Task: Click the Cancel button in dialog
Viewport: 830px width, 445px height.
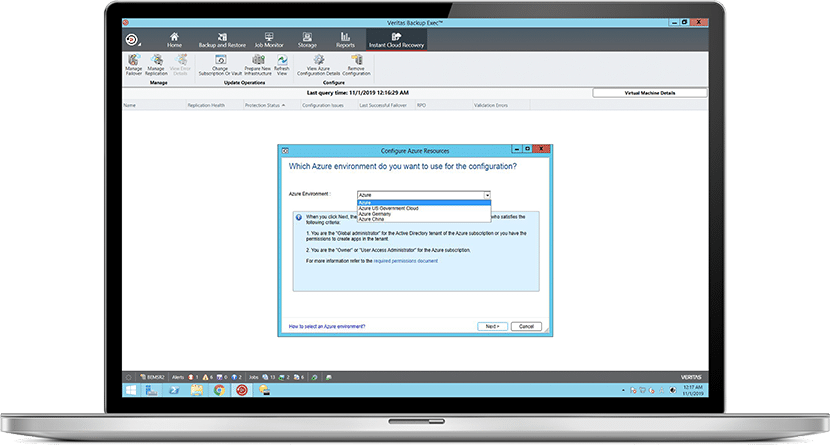Action: coord(526,326)
